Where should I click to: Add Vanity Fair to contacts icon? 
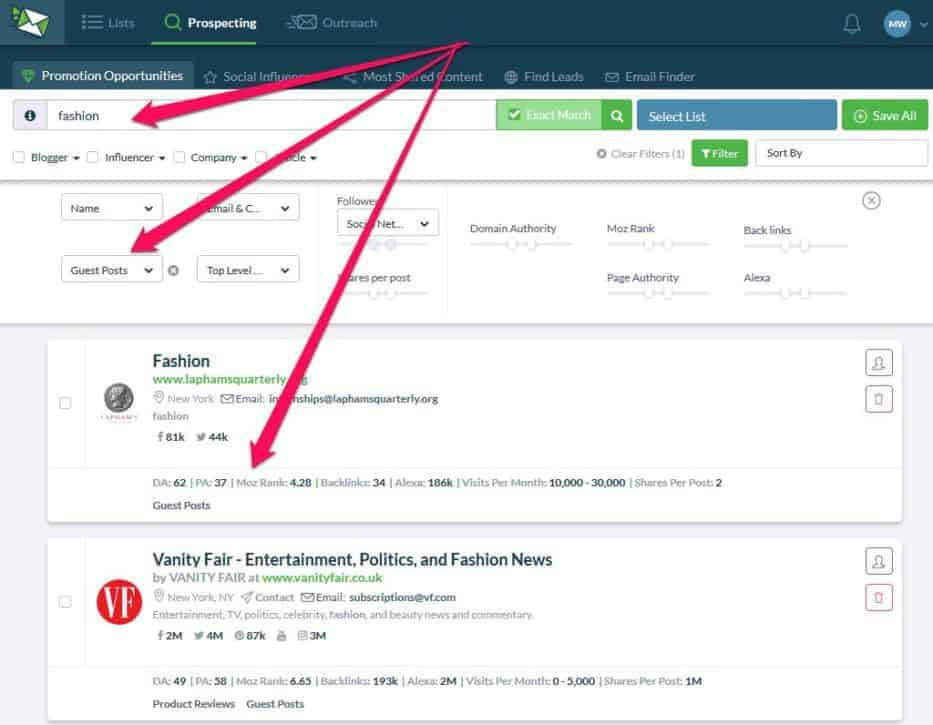tap(878, 561)
